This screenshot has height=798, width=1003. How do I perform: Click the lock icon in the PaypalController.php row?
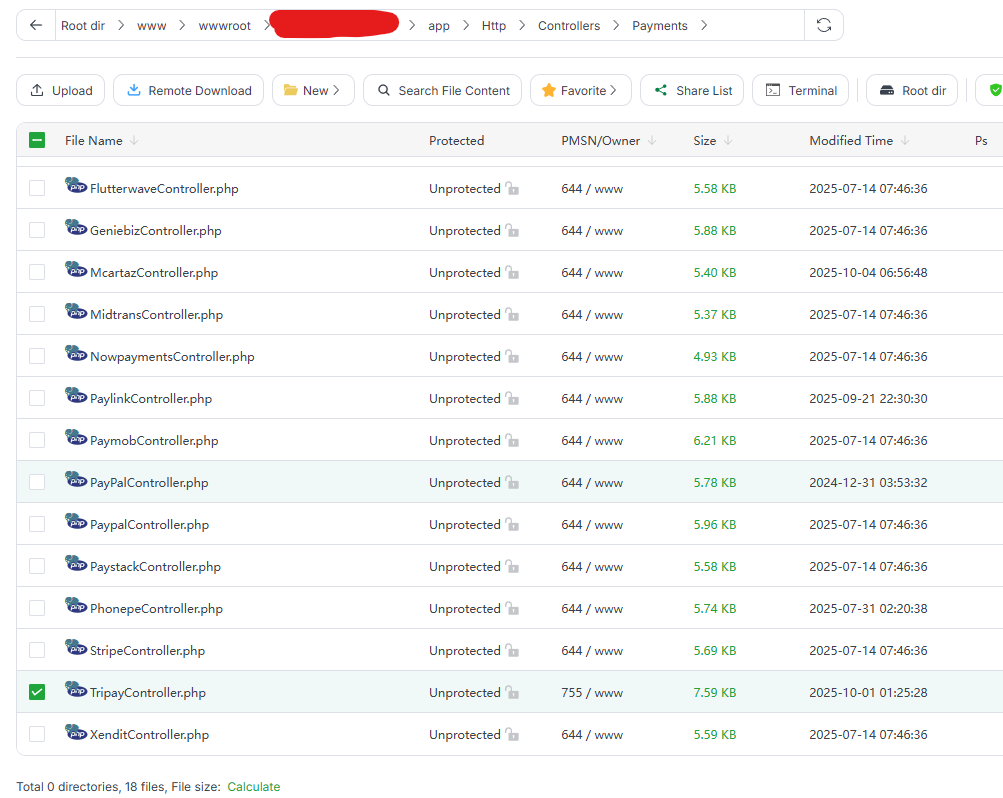pos(512,525)
